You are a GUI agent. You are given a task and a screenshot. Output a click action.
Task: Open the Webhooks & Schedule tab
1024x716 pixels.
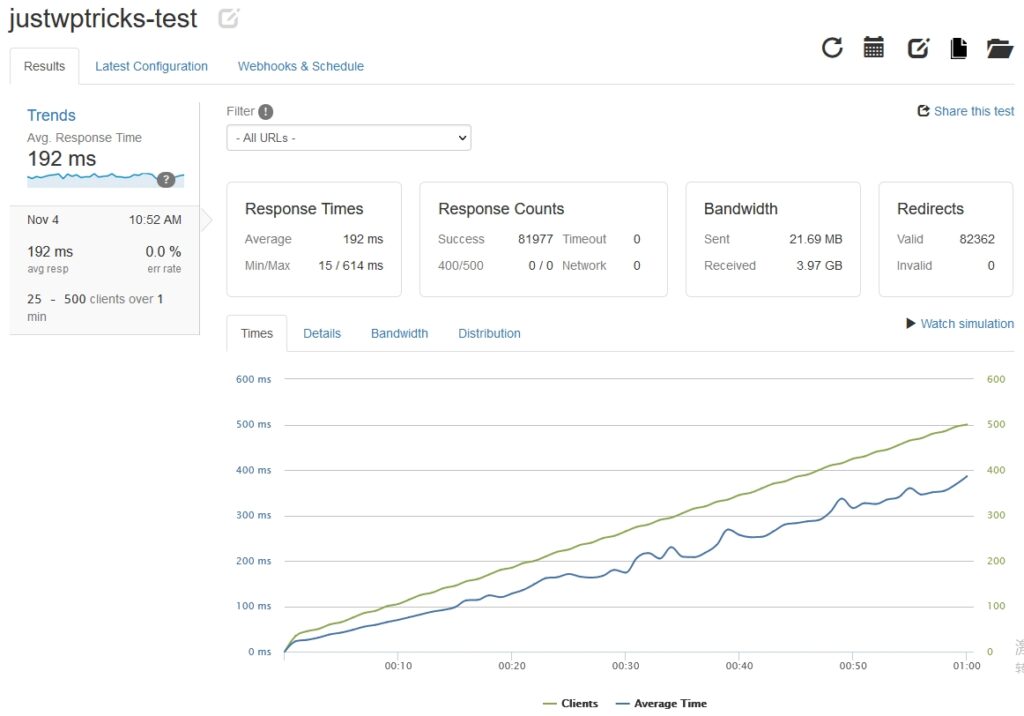[300, 66]
